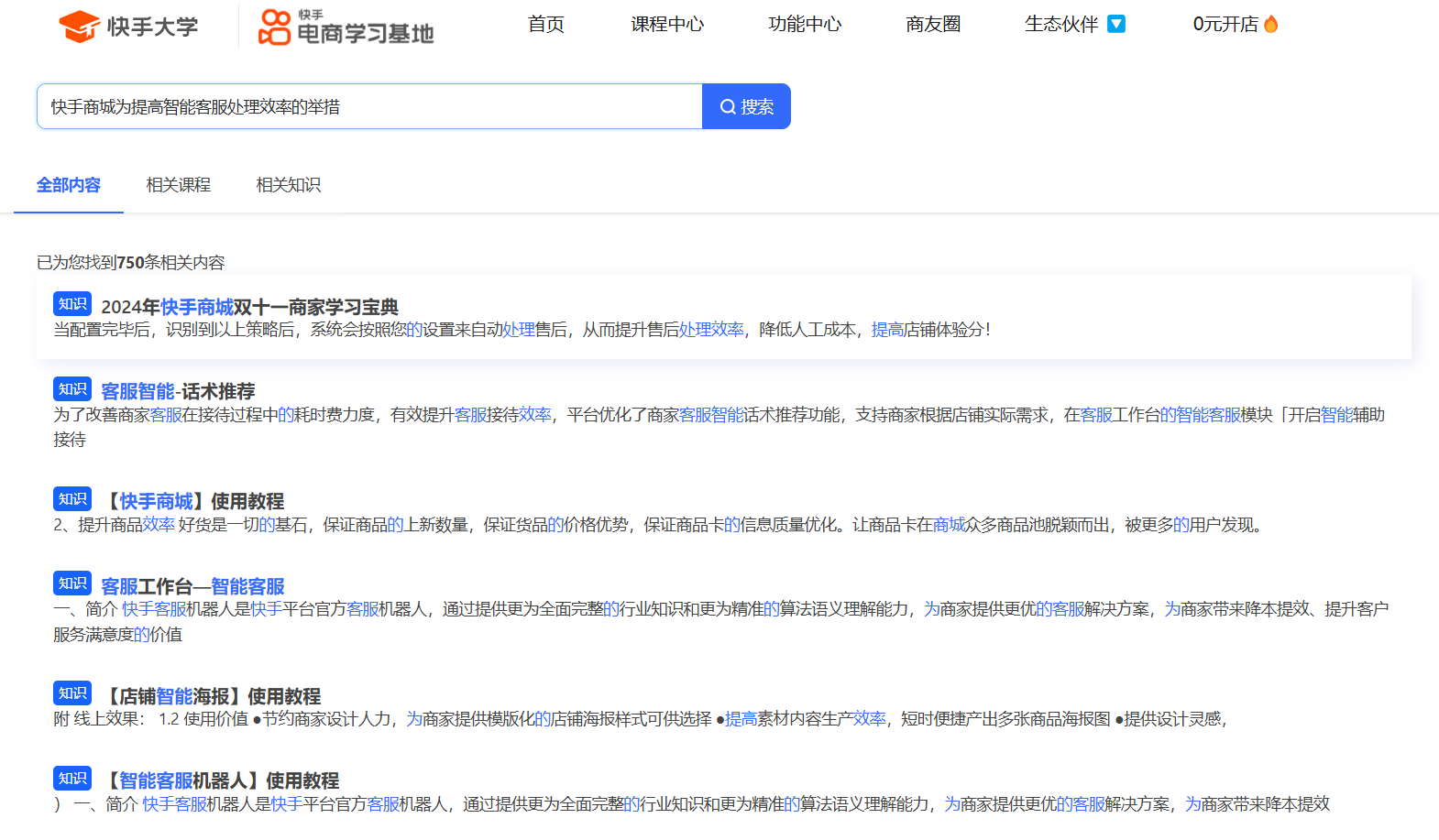Open 商友圈 menu item

933,24
